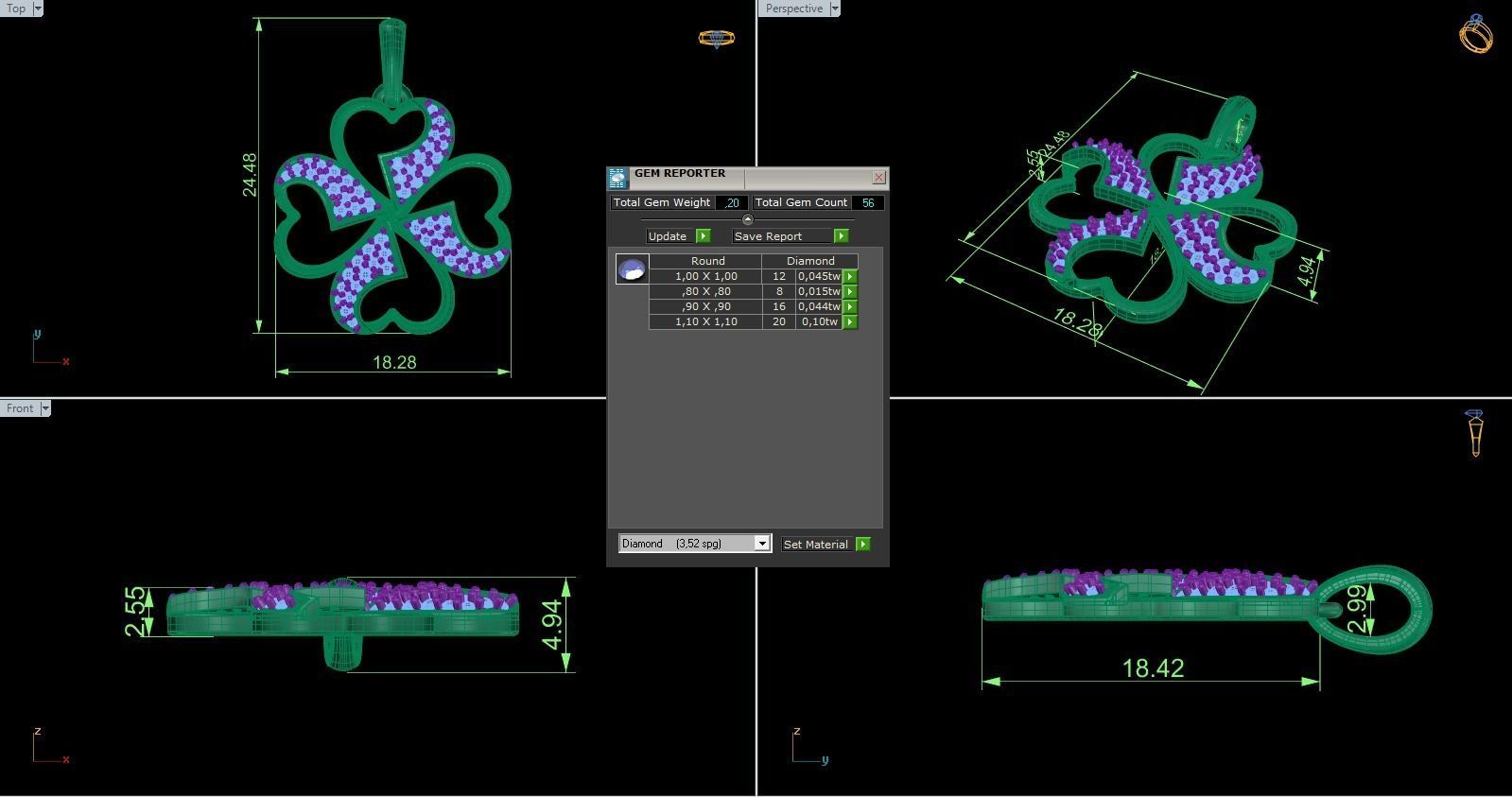The image size is (1512, 797).
Task: Click the Top viewport label
Action: [x=16, y=9]
